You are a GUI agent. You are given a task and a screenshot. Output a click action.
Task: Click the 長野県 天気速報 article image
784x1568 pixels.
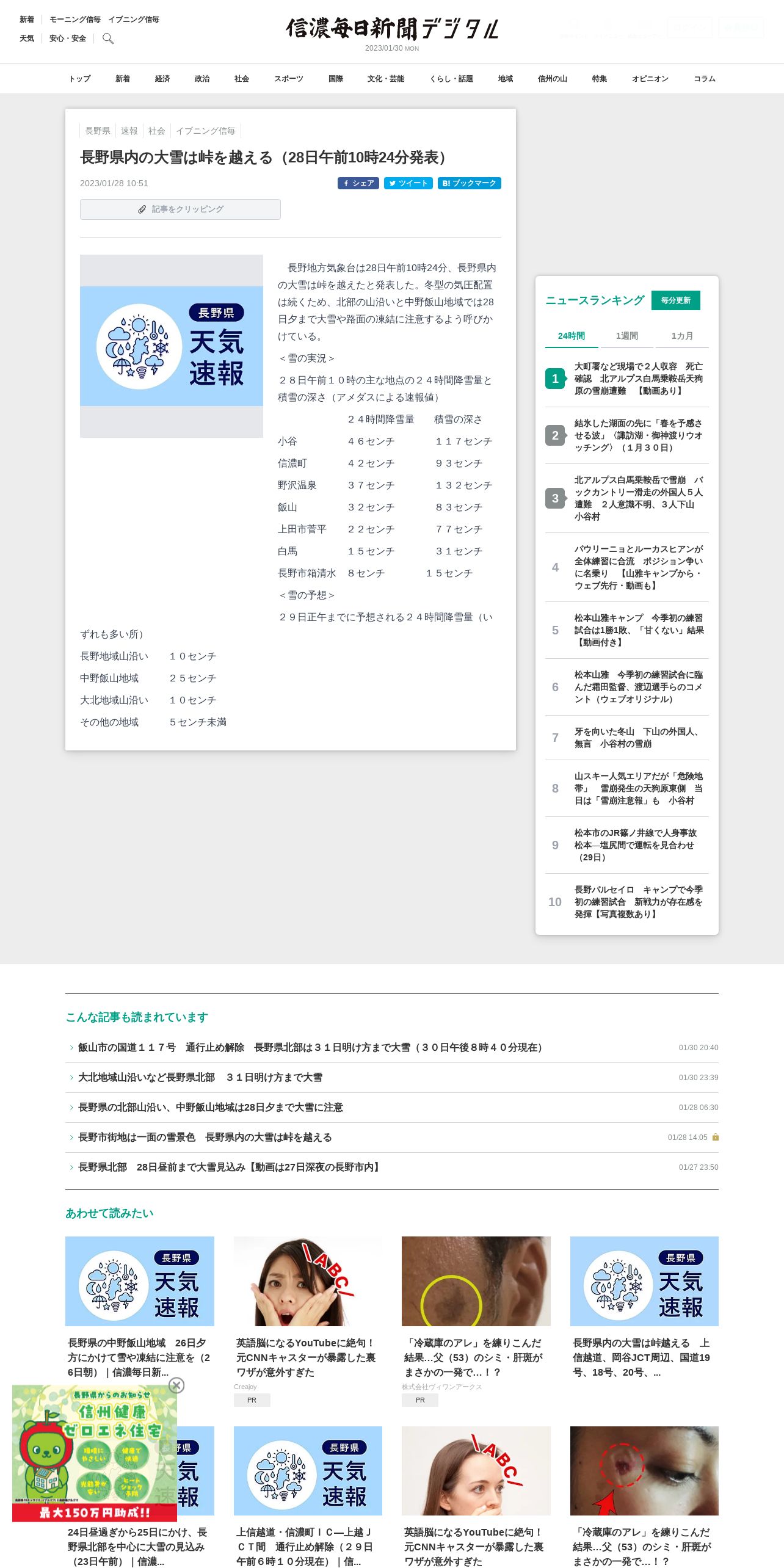172,346
